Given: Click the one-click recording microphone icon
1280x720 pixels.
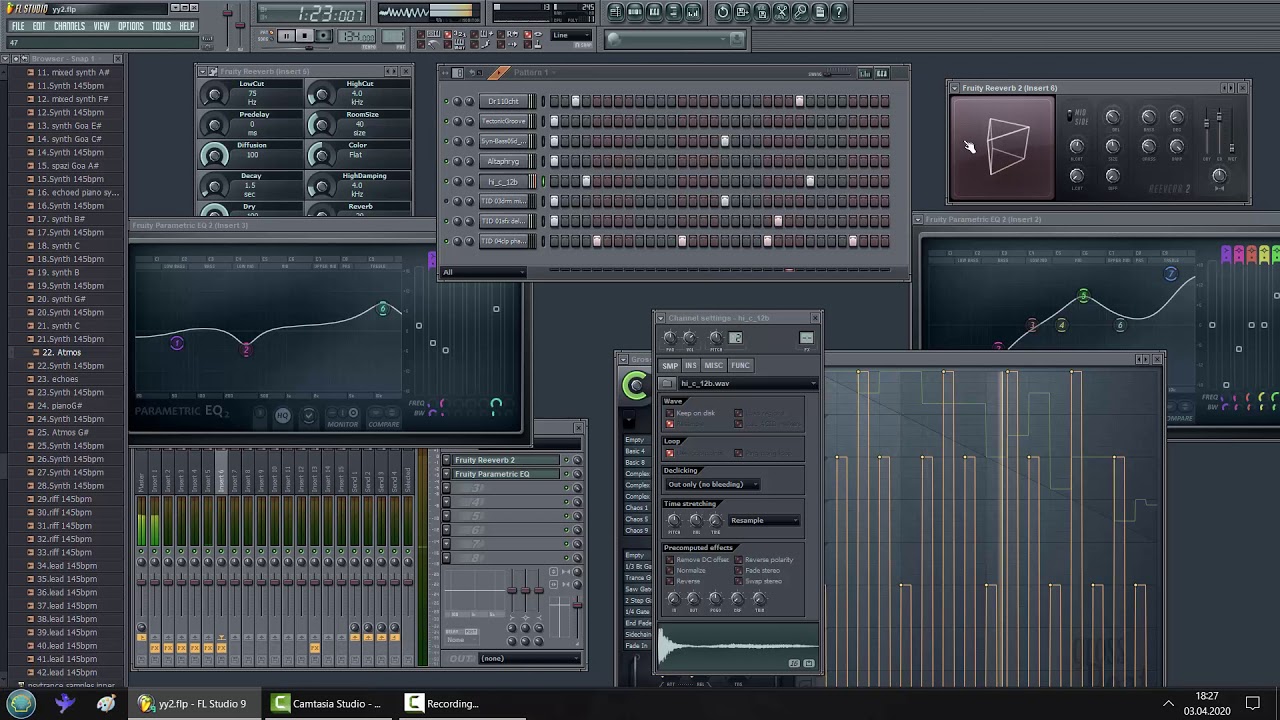Looking at the screenshot, I should 801,12.
